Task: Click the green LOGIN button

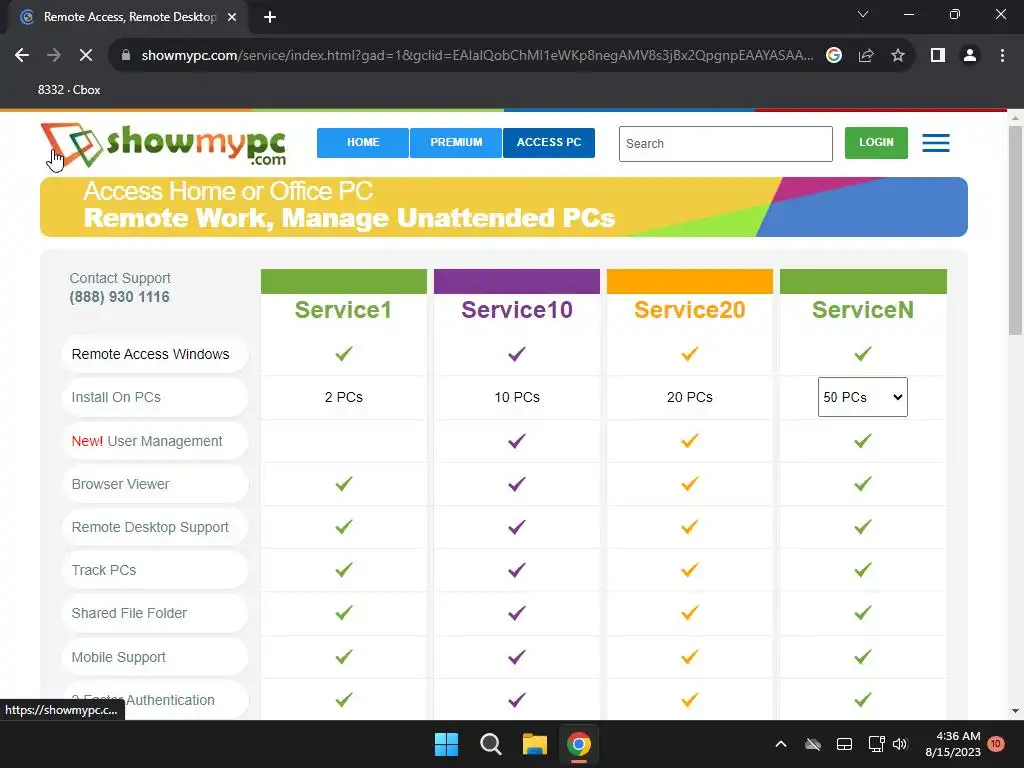Action: click(x=876, y=142)
